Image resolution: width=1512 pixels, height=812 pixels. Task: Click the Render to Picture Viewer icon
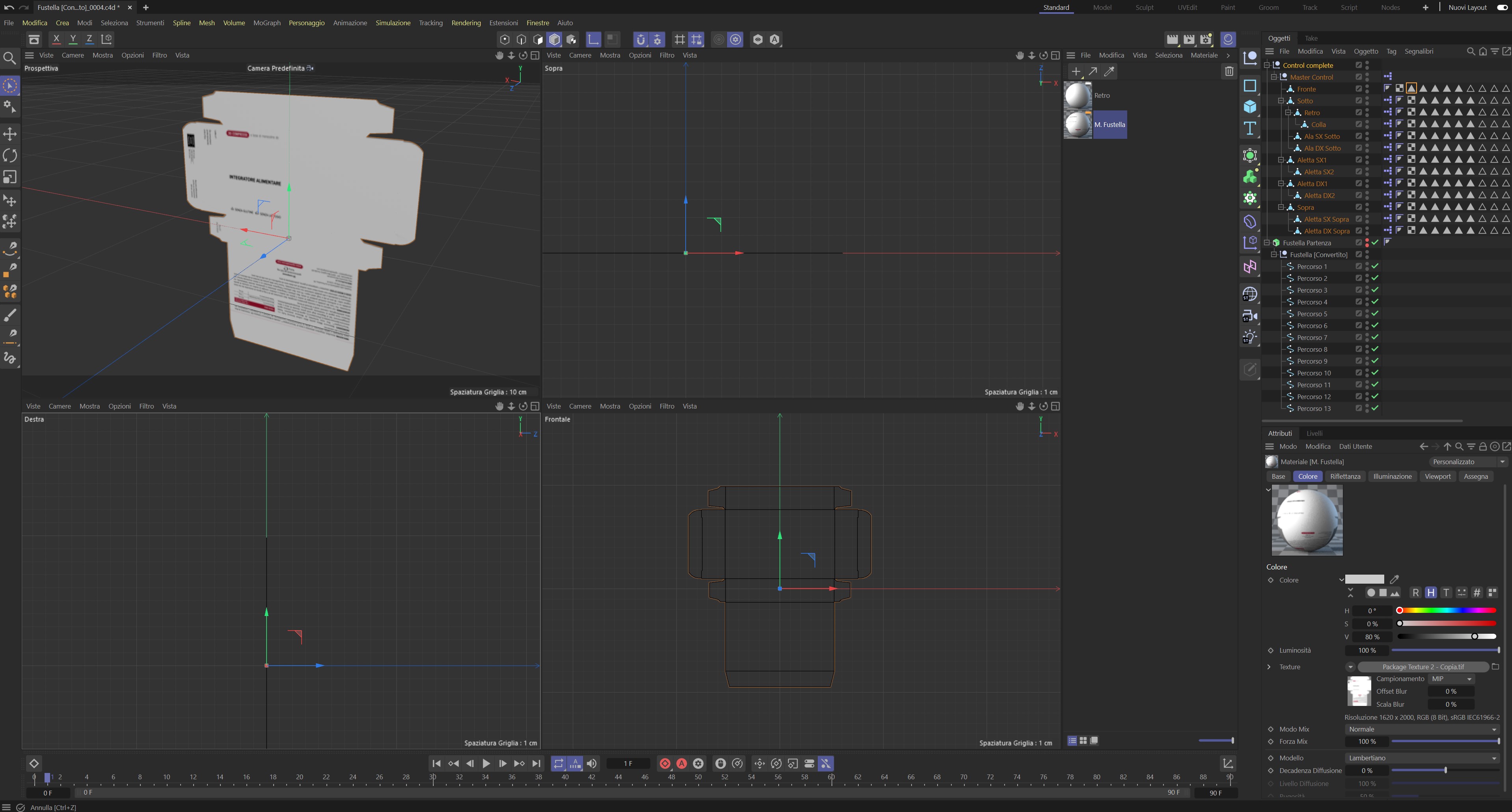[1189, 39]
